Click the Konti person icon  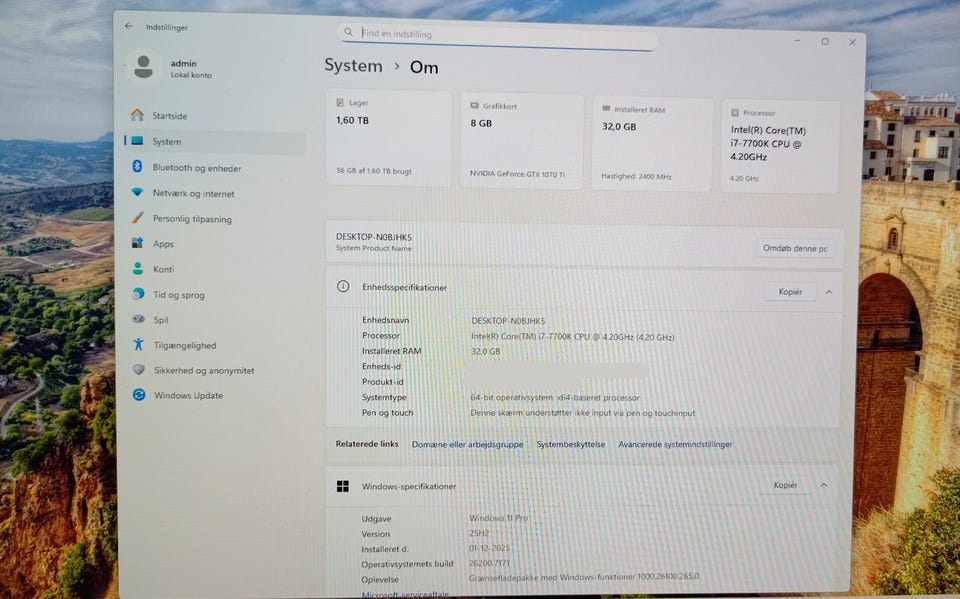coord(138,268)
